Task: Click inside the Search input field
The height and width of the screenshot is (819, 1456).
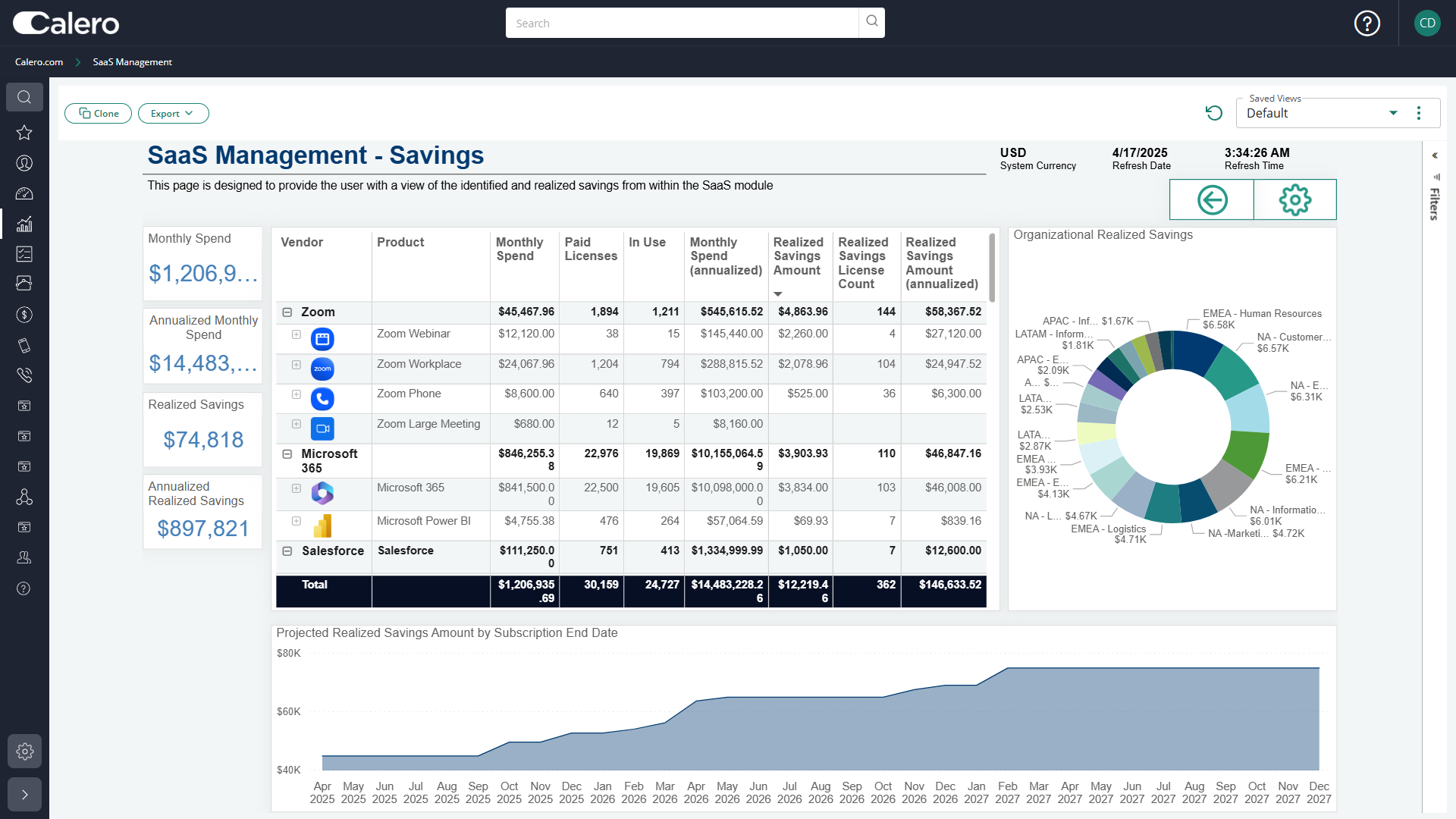Action: [682, 23]
